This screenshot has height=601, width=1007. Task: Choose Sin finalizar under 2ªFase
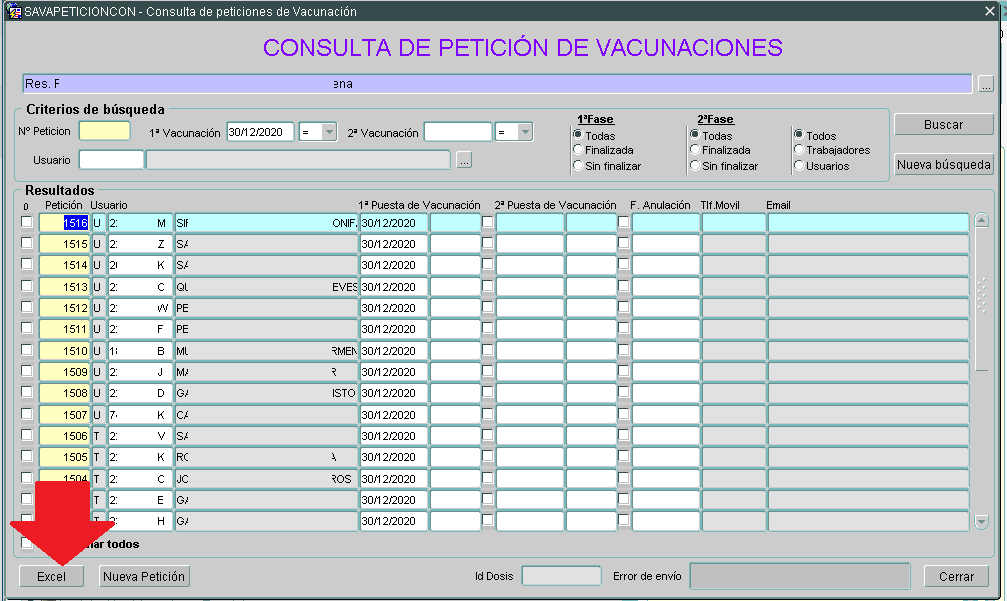click(694, 166)
